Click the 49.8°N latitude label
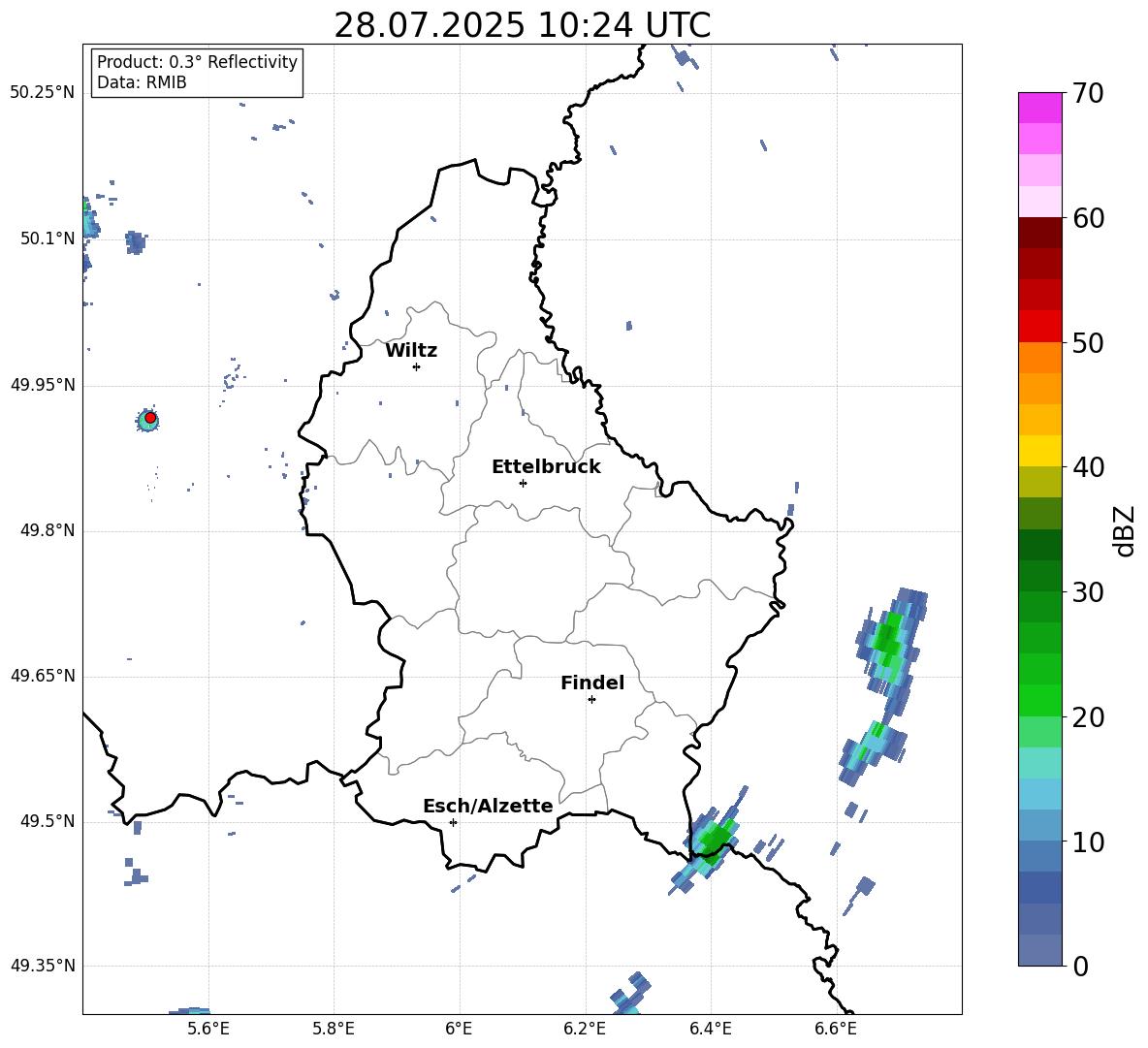The width and height of the screenshot is (1148, 1048). click(48, 530)
